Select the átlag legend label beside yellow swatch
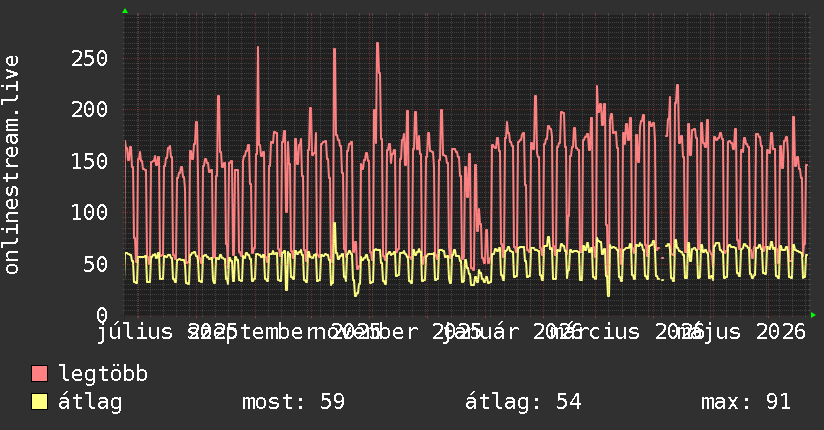 [x=90, y=402]
